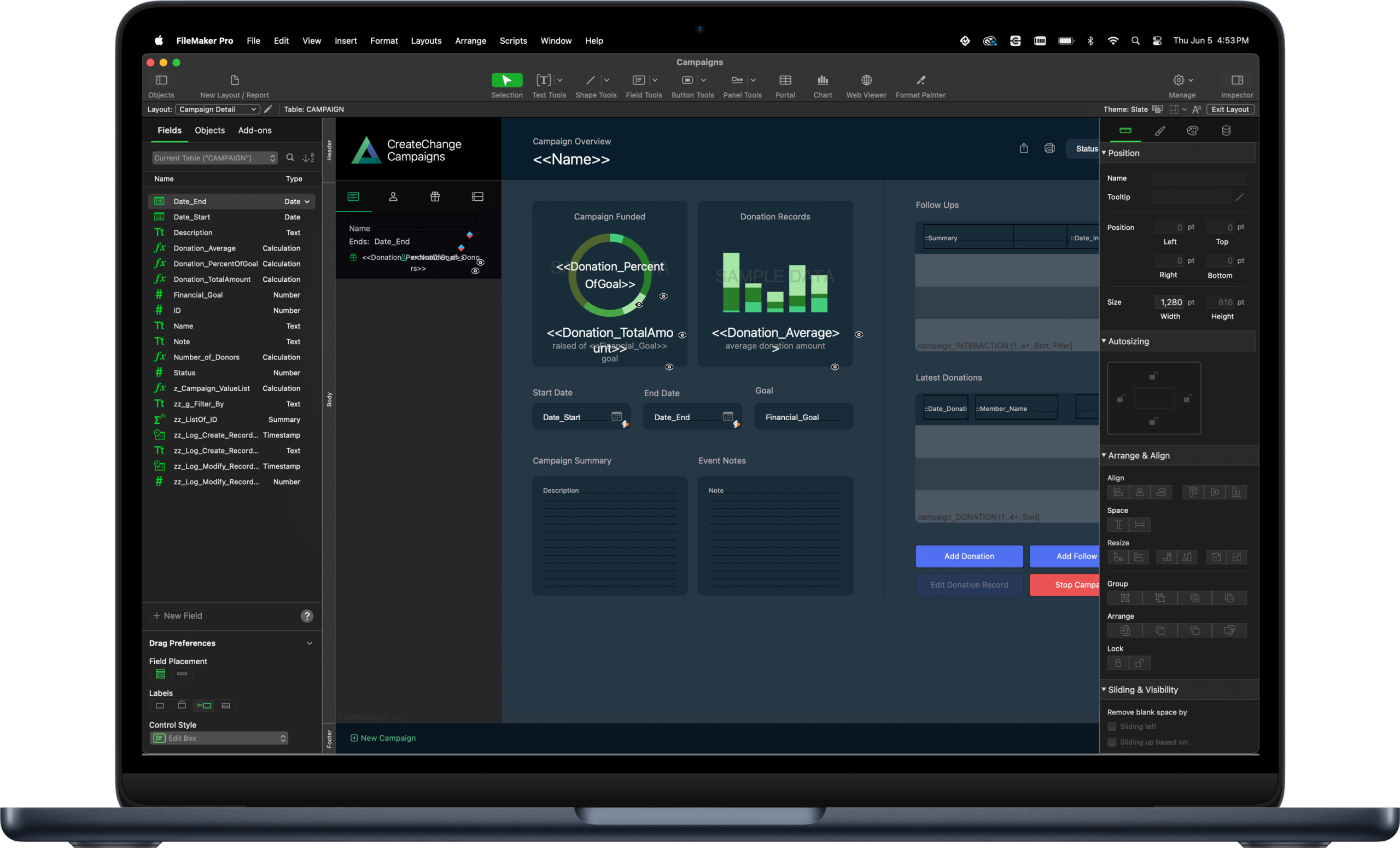This screenshot has width=1400, height=848.
Task: Open the Inspector Appearance palette tab
Action: coord(1192,131)
